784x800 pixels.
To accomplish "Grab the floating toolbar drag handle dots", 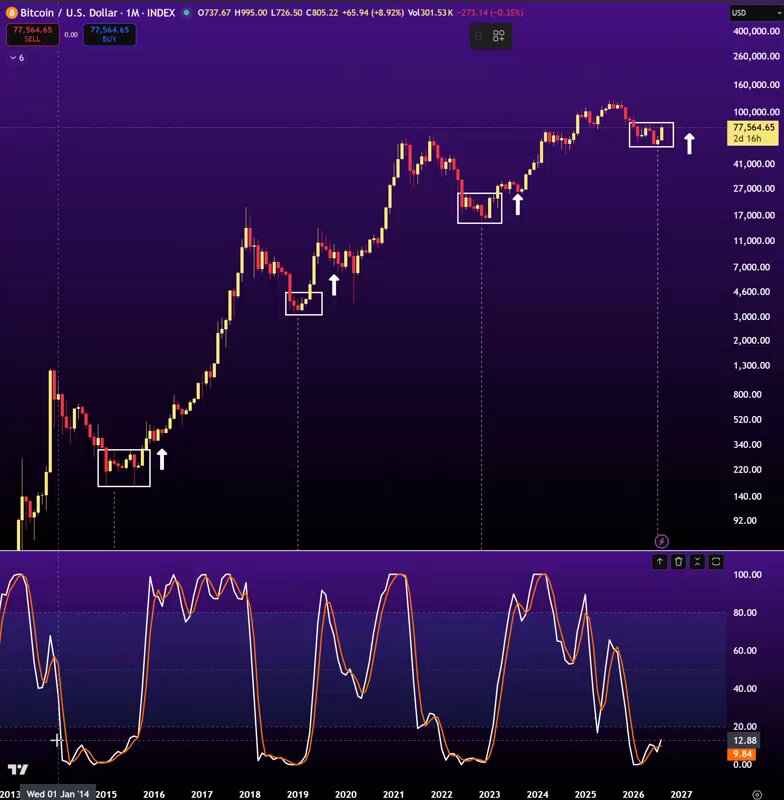I will 478,36.
